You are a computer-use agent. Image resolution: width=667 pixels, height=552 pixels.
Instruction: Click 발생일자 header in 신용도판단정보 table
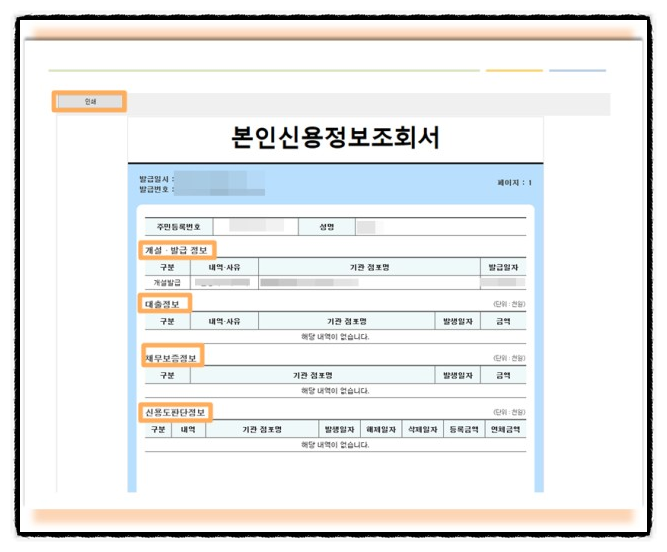(x=339, y=429)
